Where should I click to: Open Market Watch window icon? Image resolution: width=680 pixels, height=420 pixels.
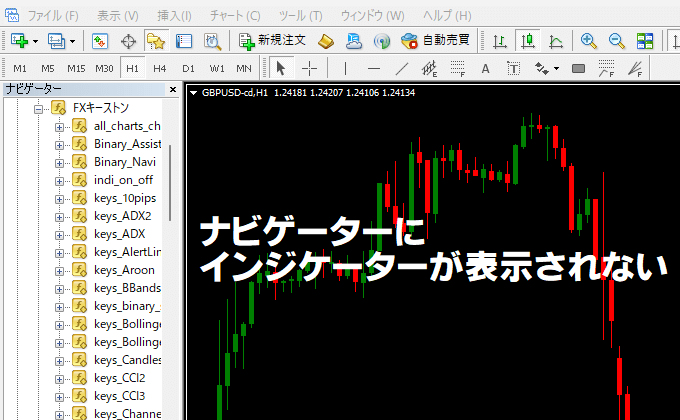[100, 41]
